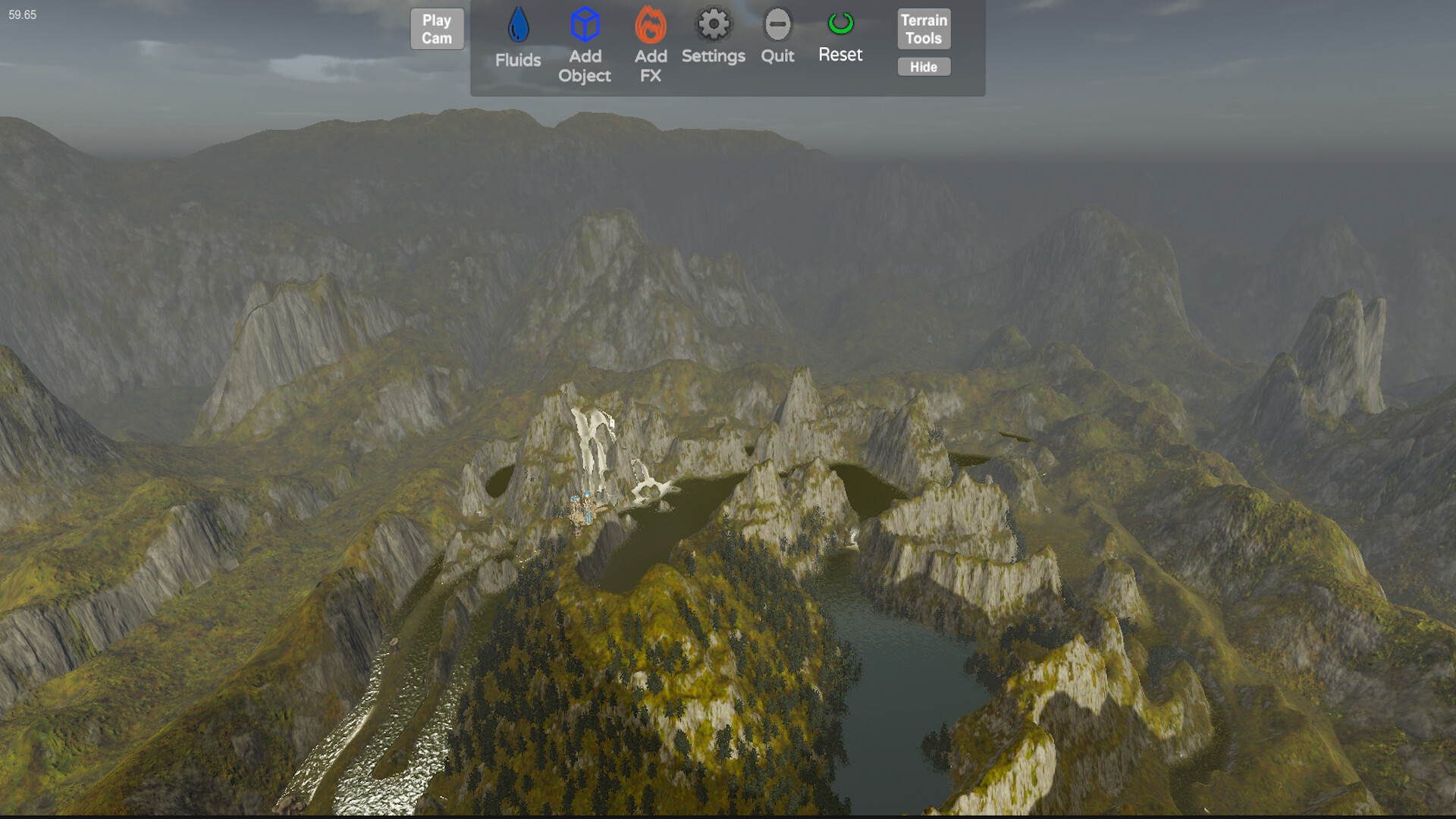Image resolution: width=1456 pixels, height=819 pixels.
Task: Open the Terrain Tools panel
Action: point(923,29)
